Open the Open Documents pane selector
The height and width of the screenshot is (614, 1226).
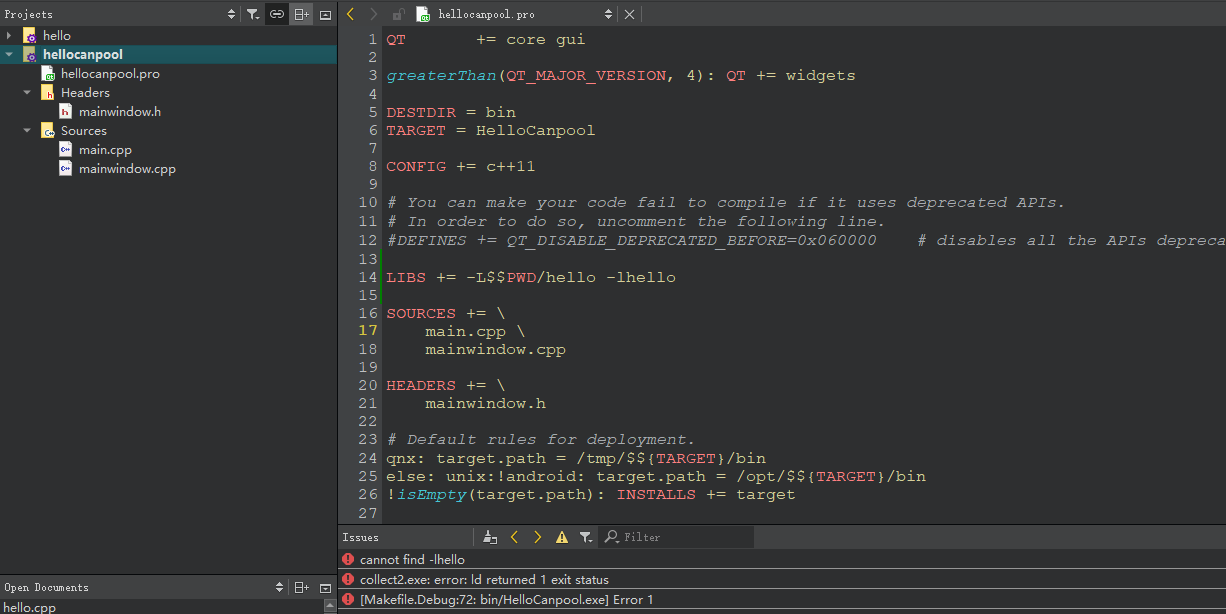(279, 587)
